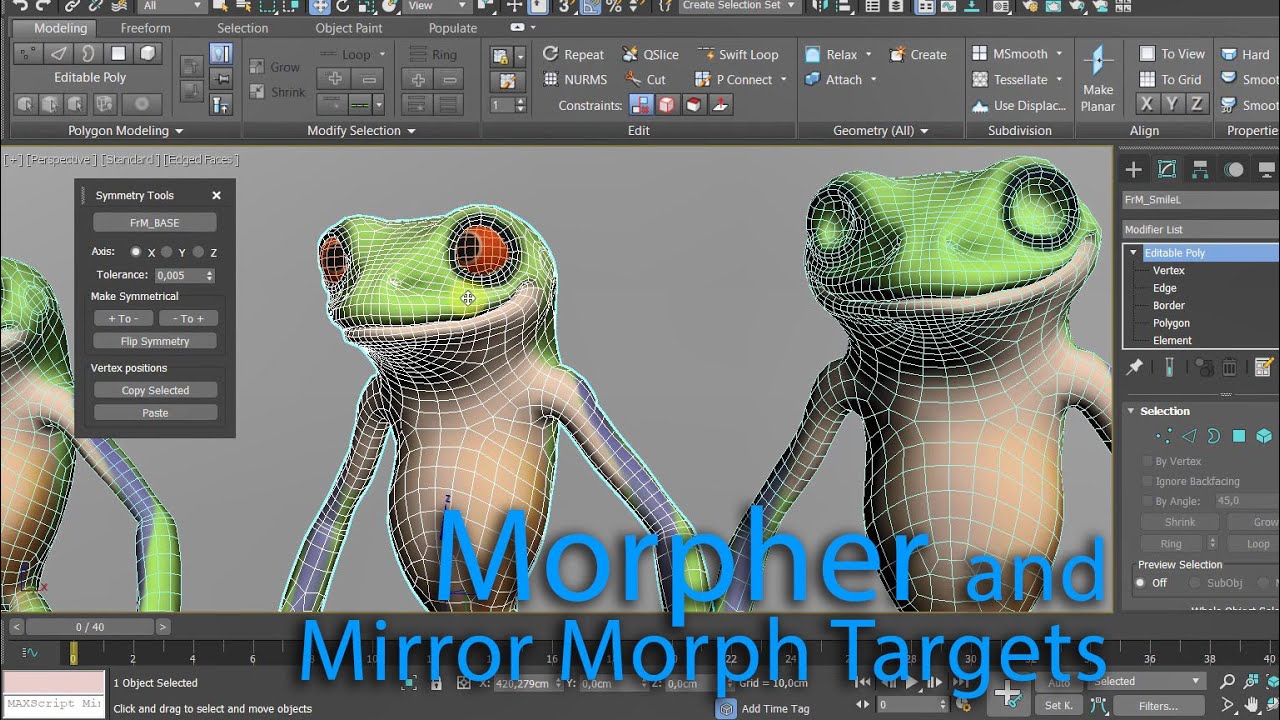The image size is (1280, 720).
Task: Click the FrM_SmileL object name field
Action: [1200, 200]
